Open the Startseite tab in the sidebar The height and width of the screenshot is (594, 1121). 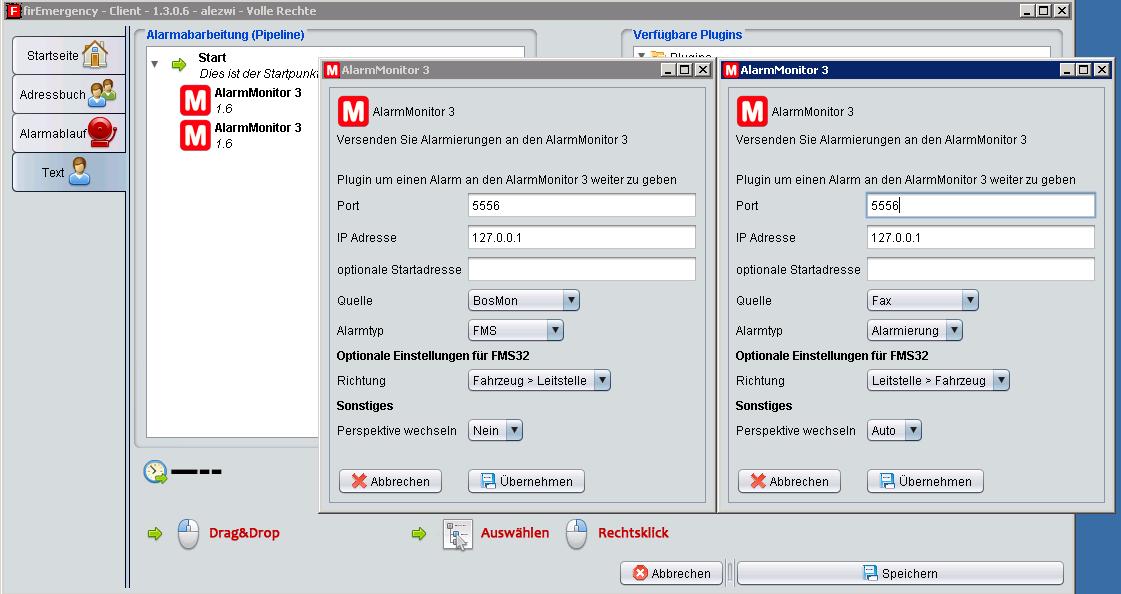(x=69, y=55)
